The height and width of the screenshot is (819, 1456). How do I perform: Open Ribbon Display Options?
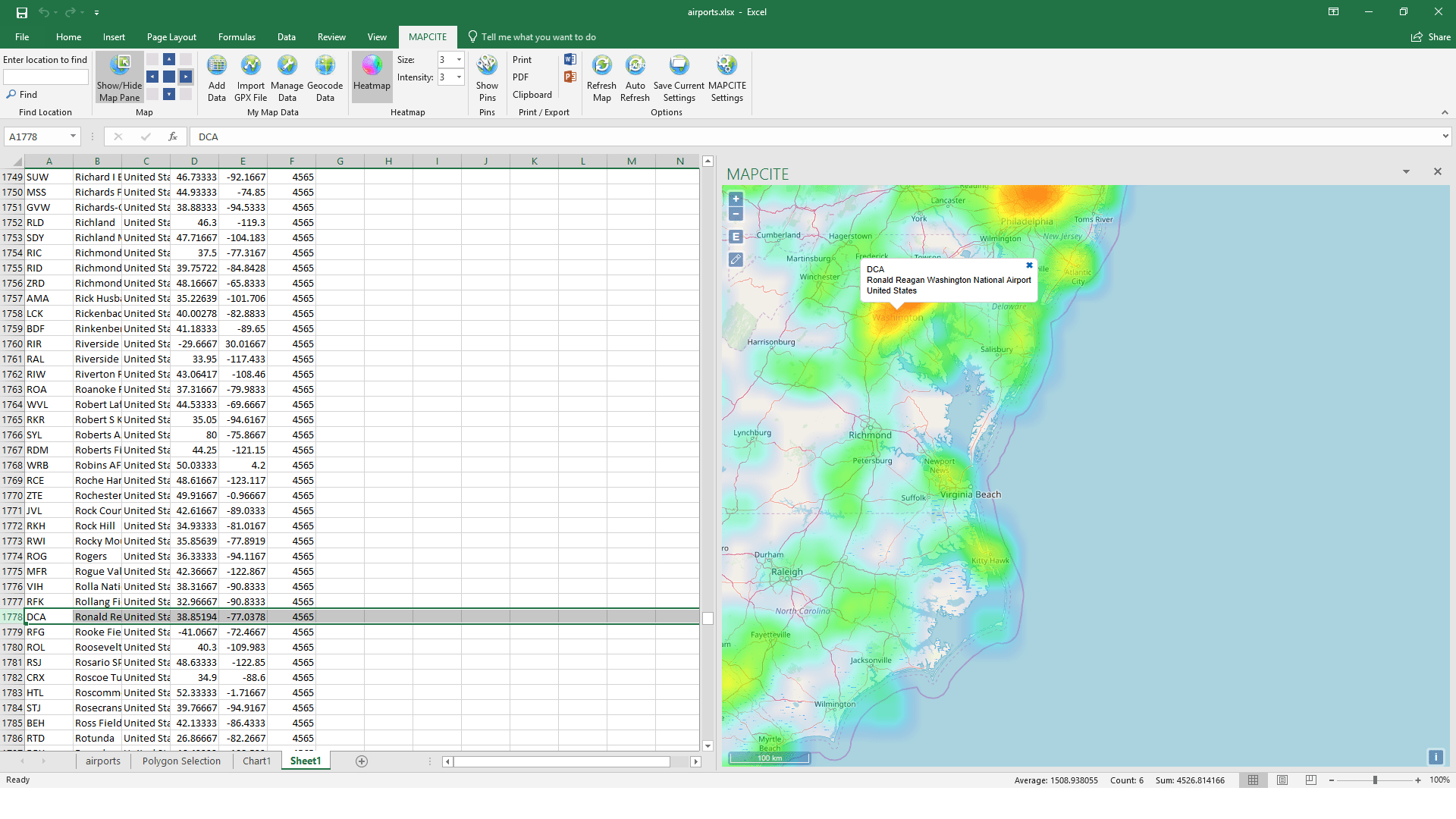point(1333,12)
